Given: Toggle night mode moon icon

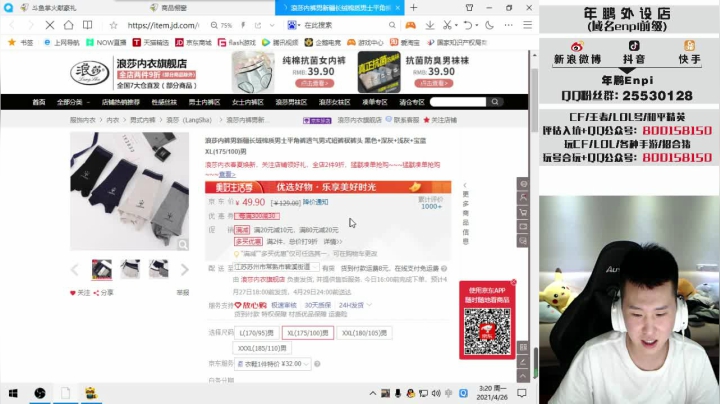Looking at the screenshot, I should click(489, 25).
